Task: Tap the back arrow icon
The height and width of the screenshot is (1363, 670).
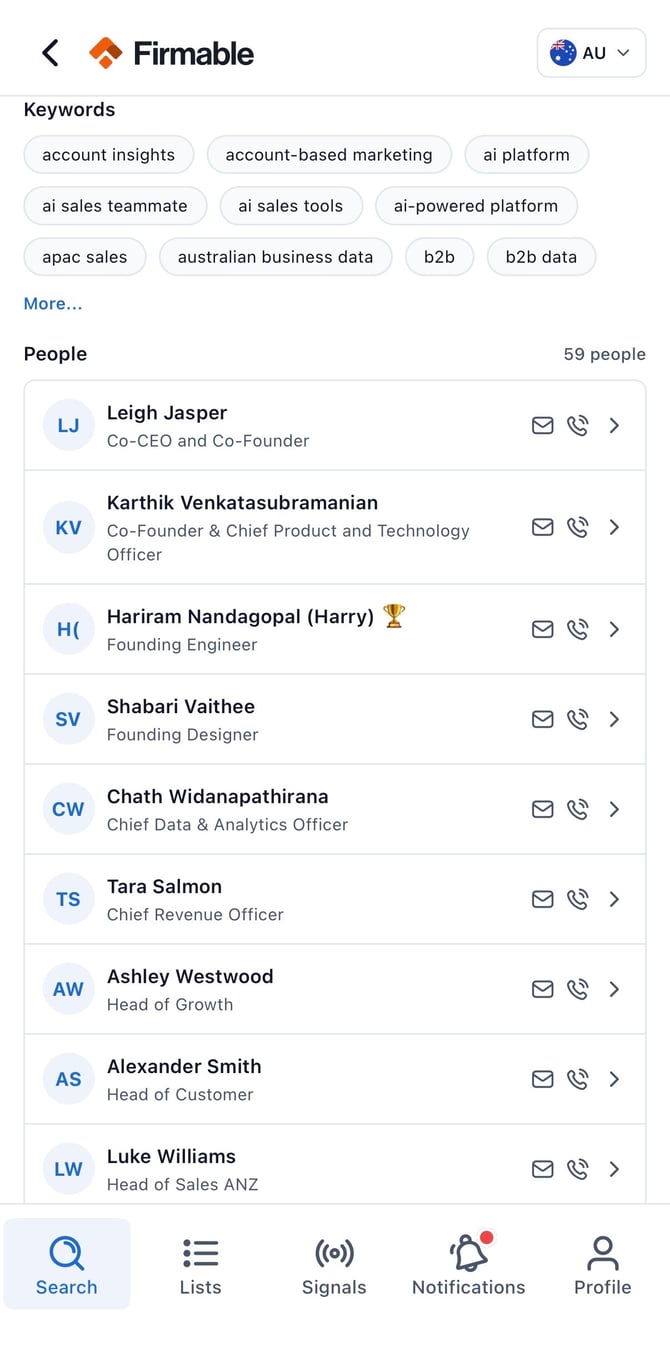Action: pos(50,53)
